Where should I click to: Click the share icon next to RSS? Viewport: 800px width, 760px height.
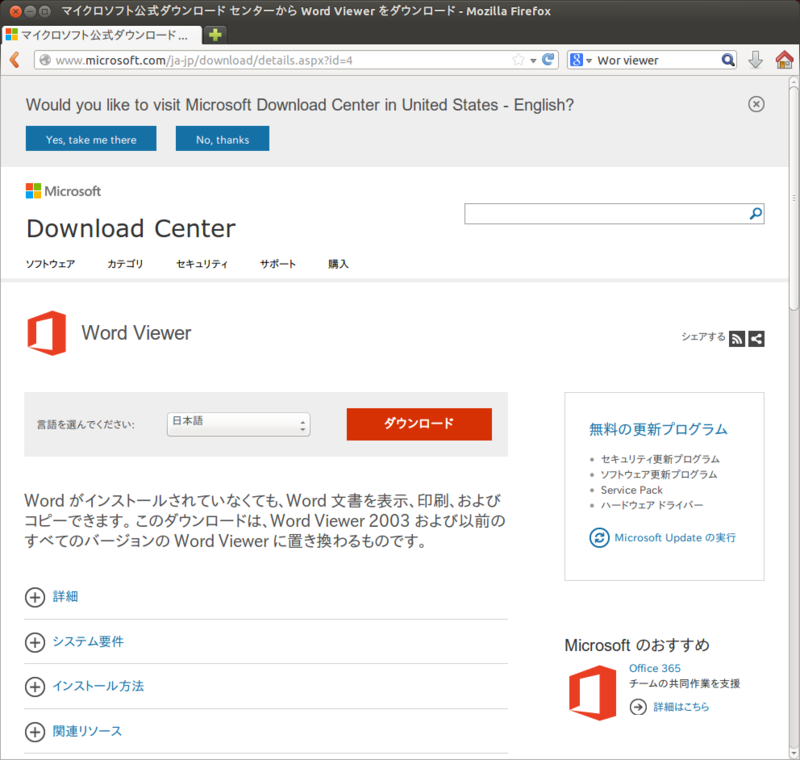coord(756,339)
